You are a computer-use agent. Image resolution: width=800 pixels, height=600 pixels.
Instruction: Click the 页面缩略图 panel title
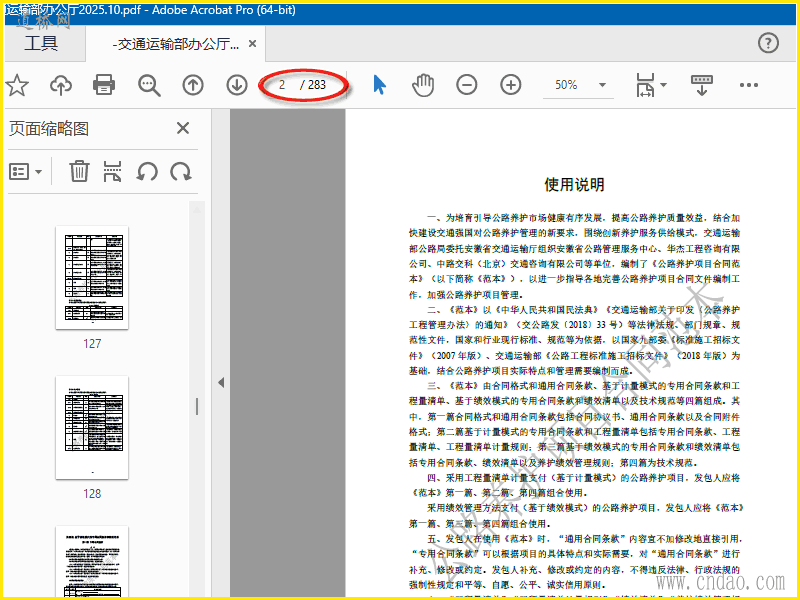tap(49, 129)
